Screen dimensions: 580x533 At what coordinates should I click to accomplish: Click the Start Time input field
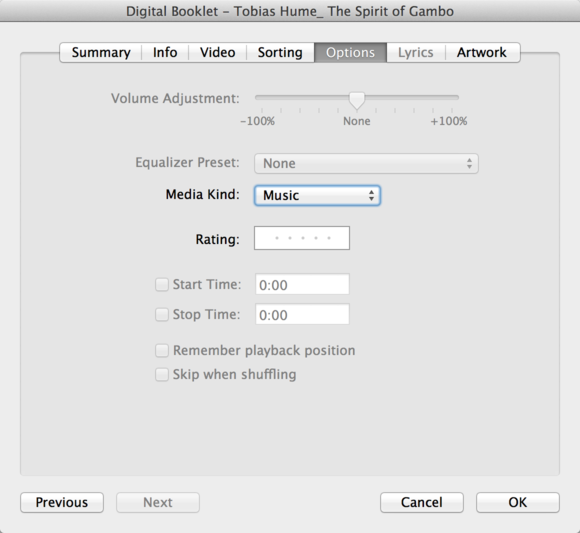(x=302, y=284)
